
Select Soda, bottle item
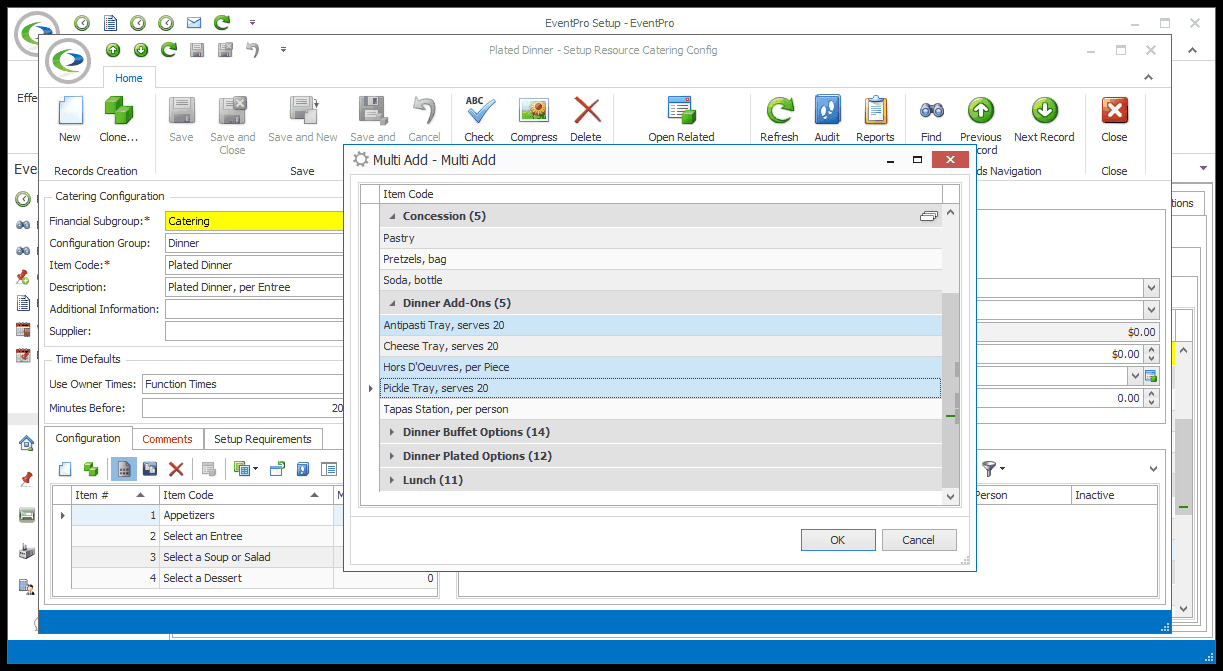[x=661, y=280]
